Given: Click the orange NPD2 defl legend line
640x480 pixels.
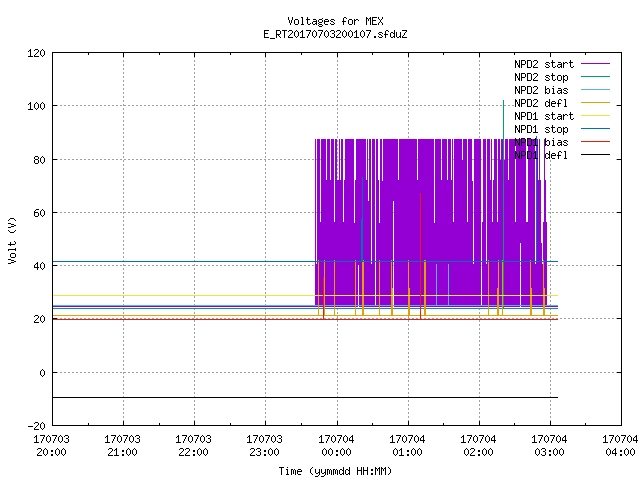Looking at the screenshot, I should [595, 103].
